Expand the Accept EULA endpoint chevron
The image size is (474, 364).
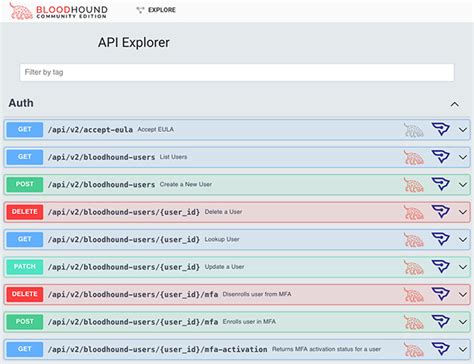click(x=463, y=130)
